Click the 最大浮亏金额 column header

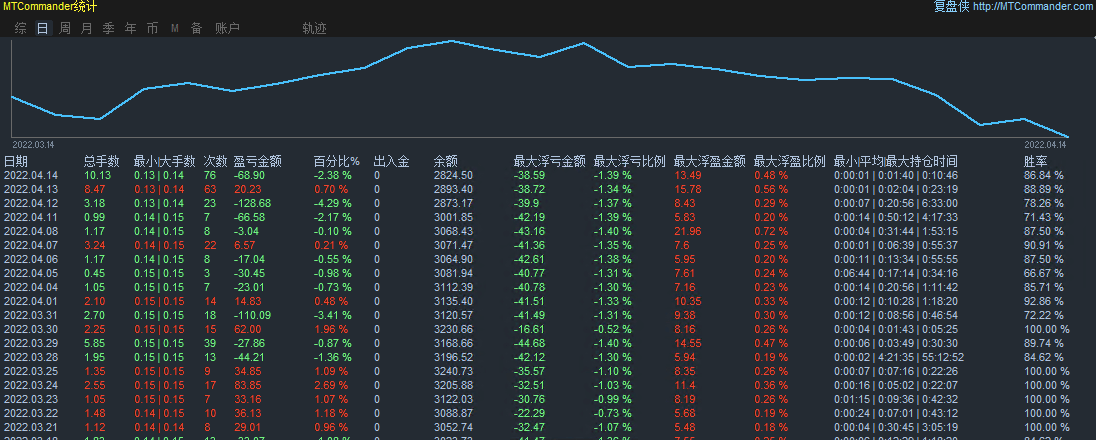549,162
